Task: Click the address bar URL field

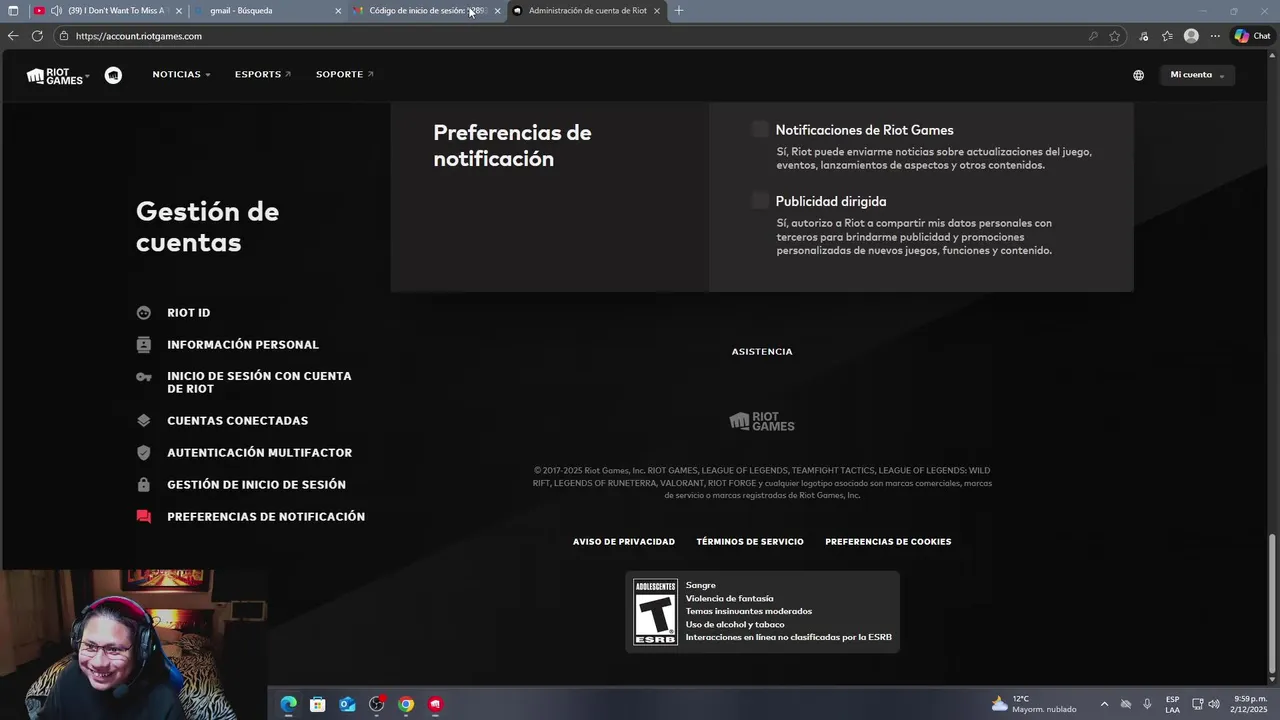Action: [570, 36]
